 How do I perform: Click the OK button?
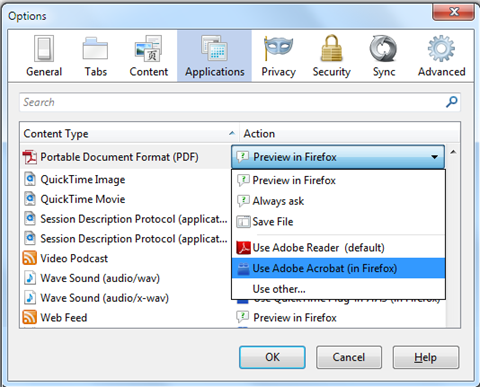pos(272,357)
